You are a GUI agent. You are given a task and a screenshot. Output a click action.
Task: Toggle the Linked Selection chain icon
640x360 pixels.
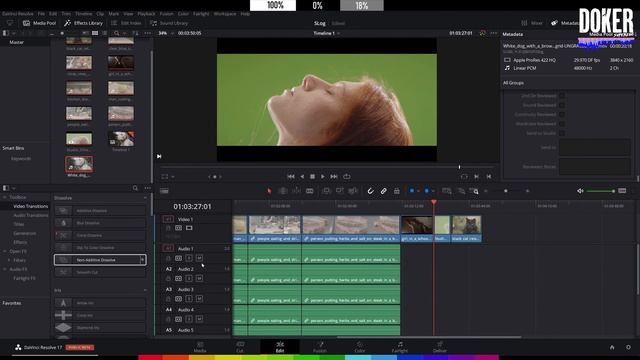pyautogui.click(x=383, y=191)
